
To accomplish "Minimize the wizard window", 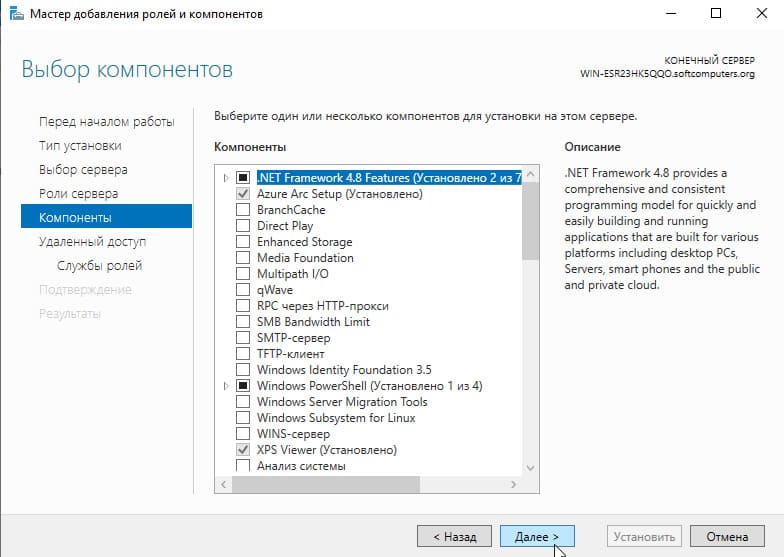I will 670,14.
